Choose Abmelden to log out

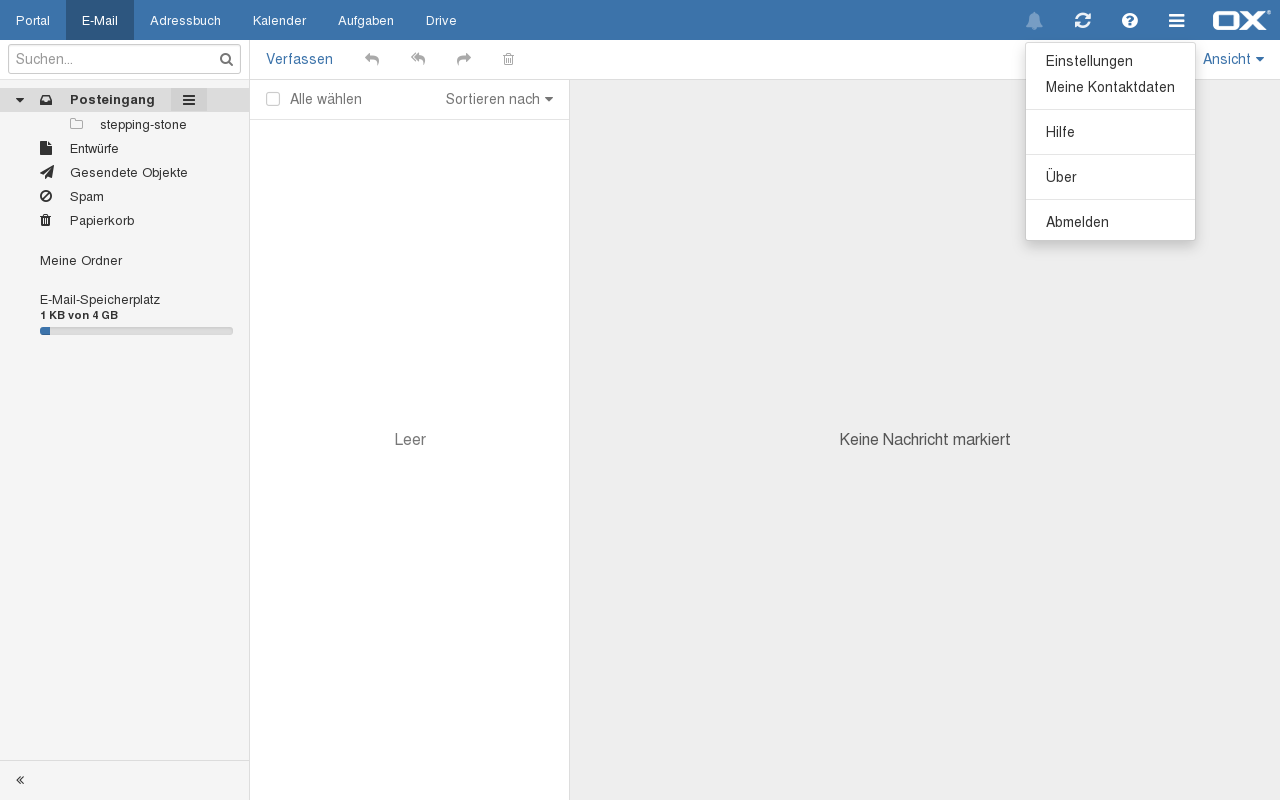(x=1077, y=222)
